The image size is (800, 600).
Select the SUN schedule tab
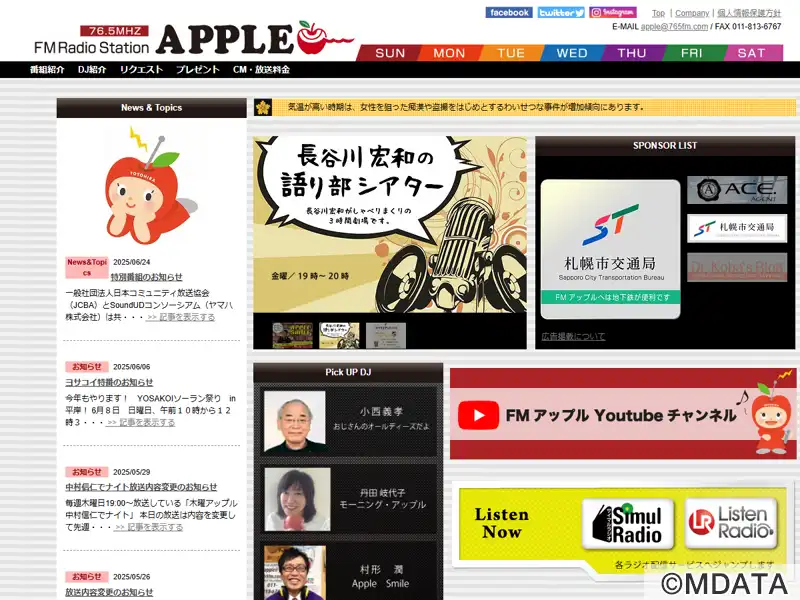tap(390, 53)
